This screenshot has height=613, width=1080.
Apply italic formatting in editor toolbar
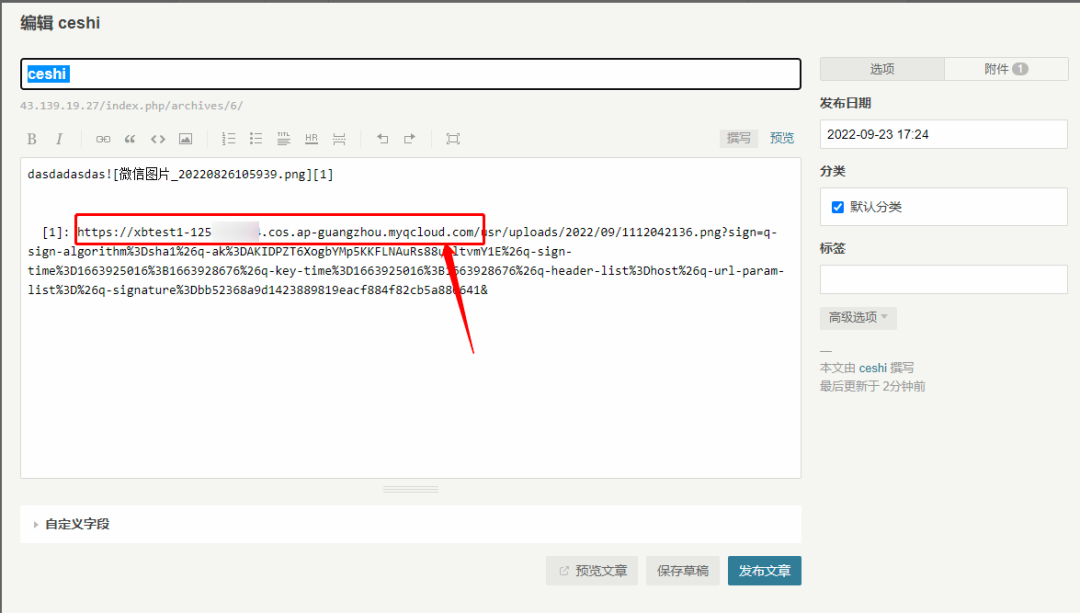coord(59,139)
